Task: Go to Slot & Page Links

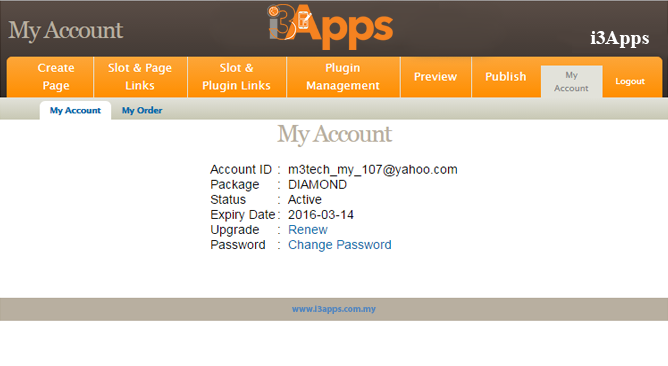Action: click(140, 77)
